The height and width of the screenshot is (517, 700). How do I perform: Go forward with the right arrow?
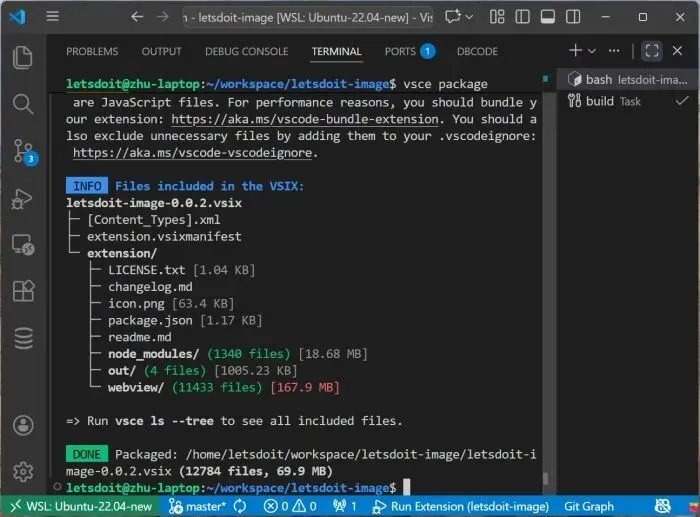[x=163, y=17]
